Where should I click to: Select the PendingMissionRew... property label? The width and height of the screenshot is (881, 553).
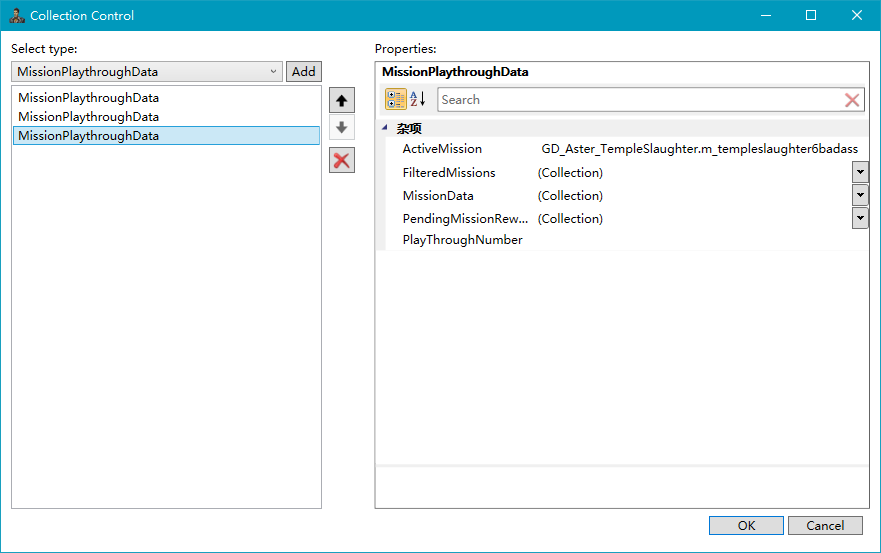click(x=465, y=219)
